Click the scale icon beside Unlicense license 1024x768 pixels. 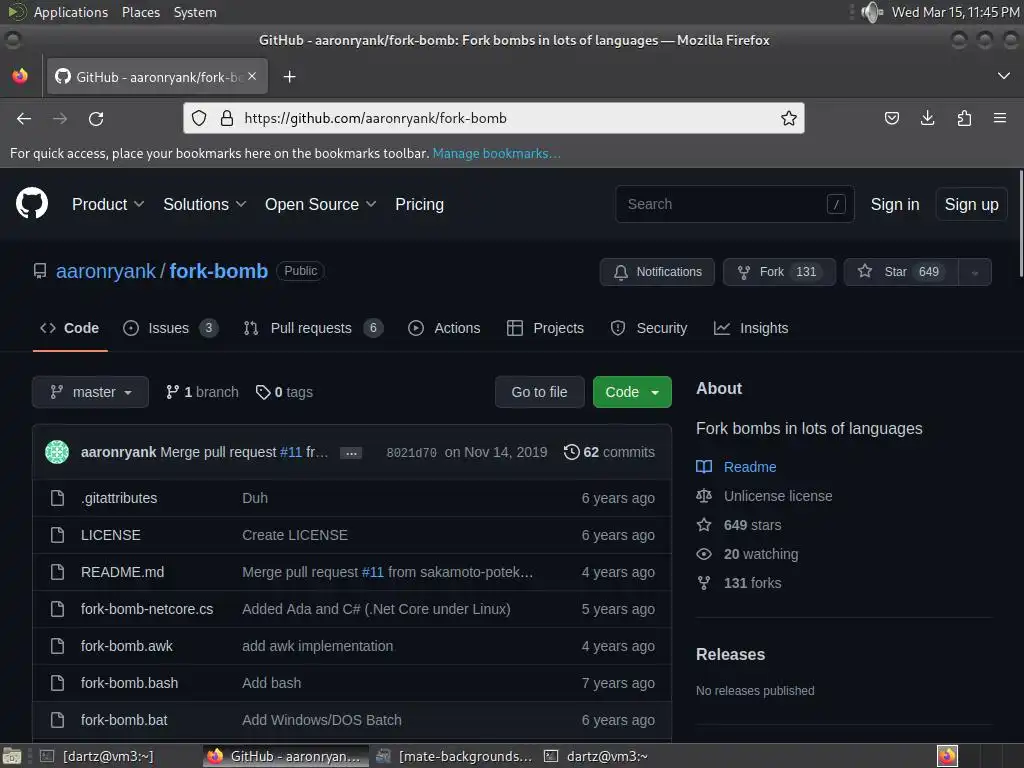click(704, 496)
